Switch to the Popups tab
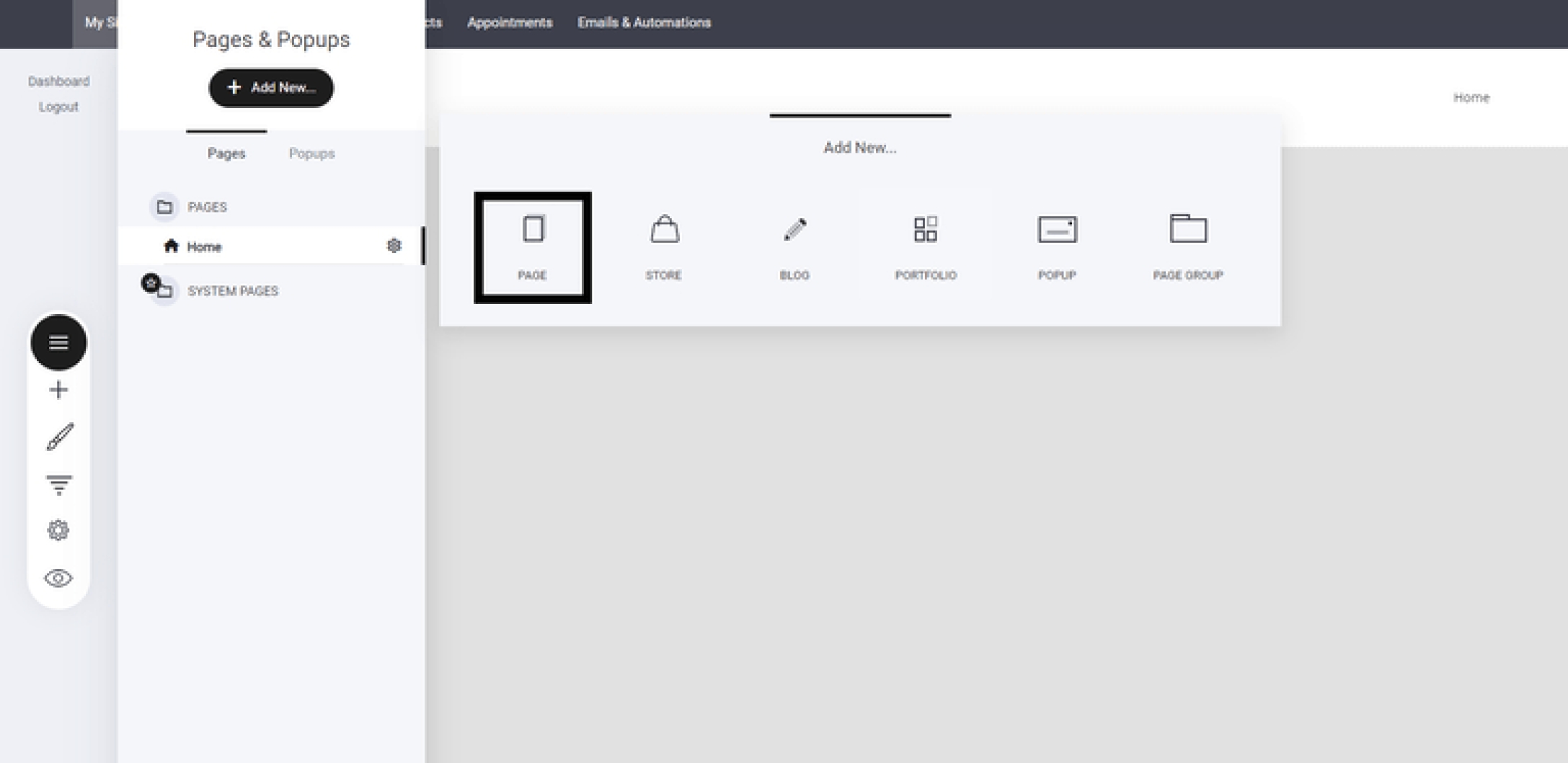Screen dimensions: 1568x763 [311, 153]
